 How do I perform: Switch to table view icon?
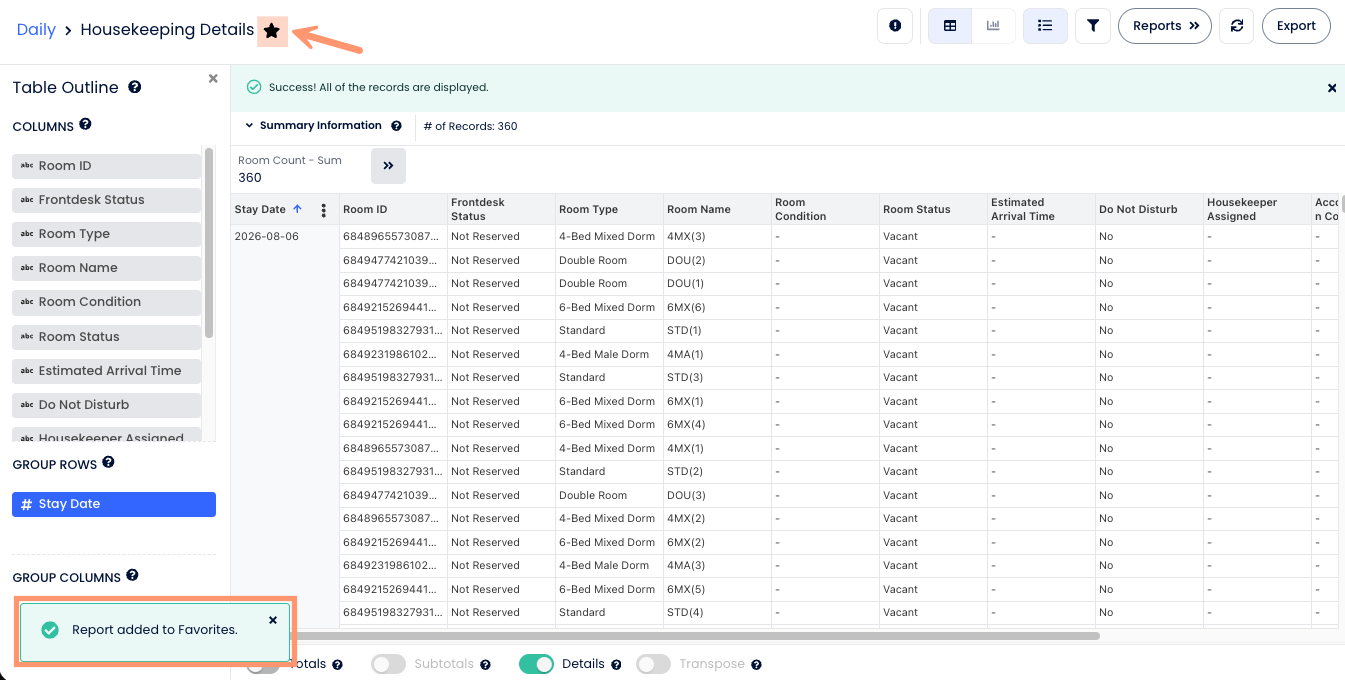pyautogui.click(x=950, y=26)
